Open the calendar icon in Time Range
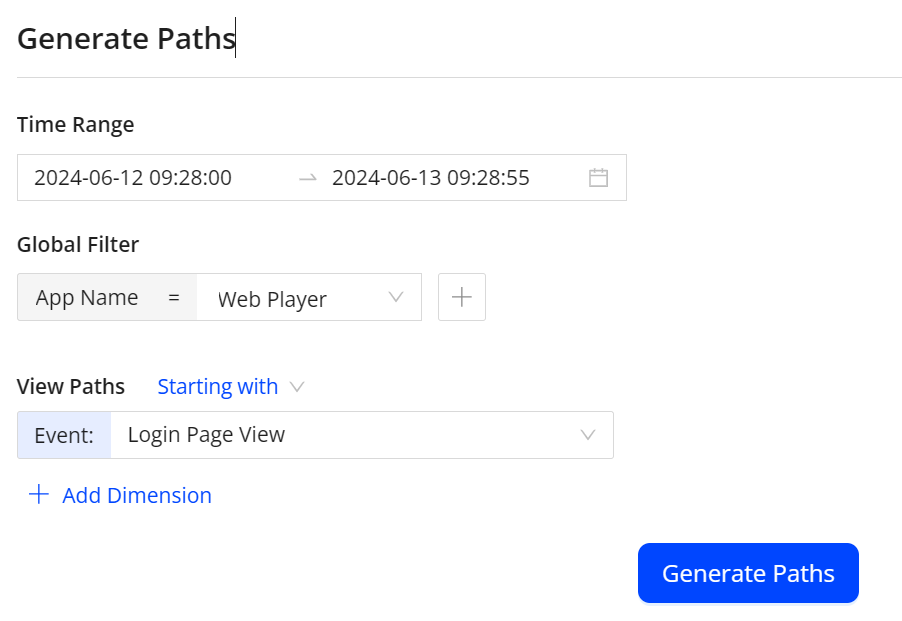The width and height of the screenshot is (902, 621). pyautogui.click(x=598, y=178)
